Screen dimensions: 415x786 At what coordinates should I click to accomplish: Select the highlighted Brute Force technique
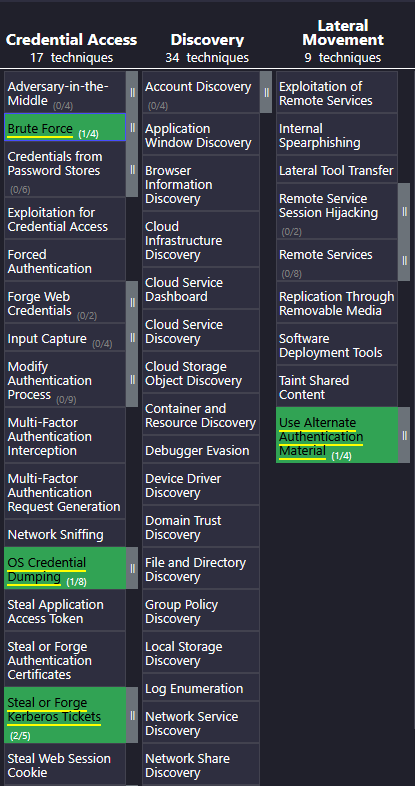[x=65, y=127]
